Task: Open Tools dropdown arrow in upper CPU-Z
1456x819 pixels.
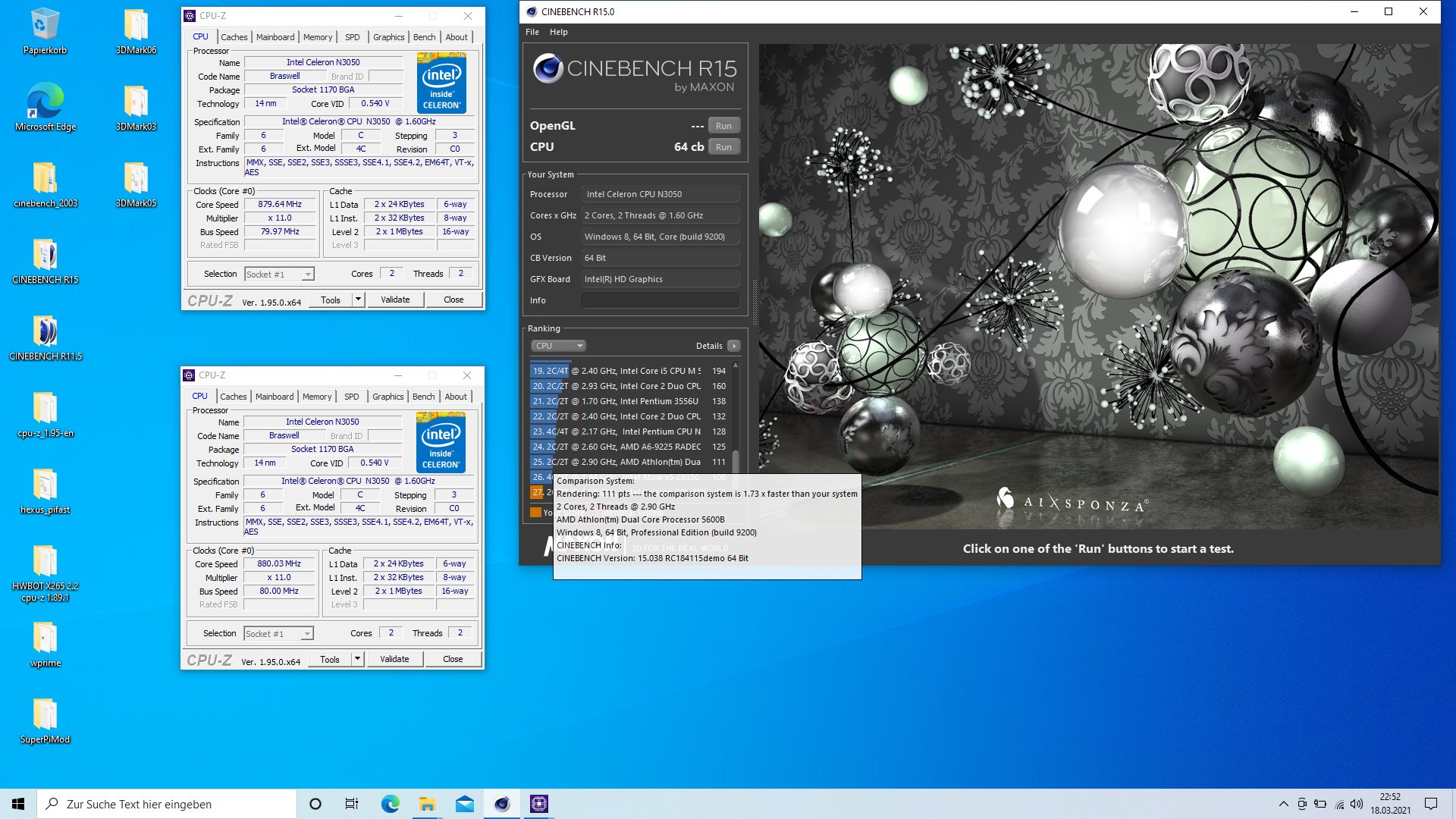Action: pyautogui.click(x=358, y=300)
